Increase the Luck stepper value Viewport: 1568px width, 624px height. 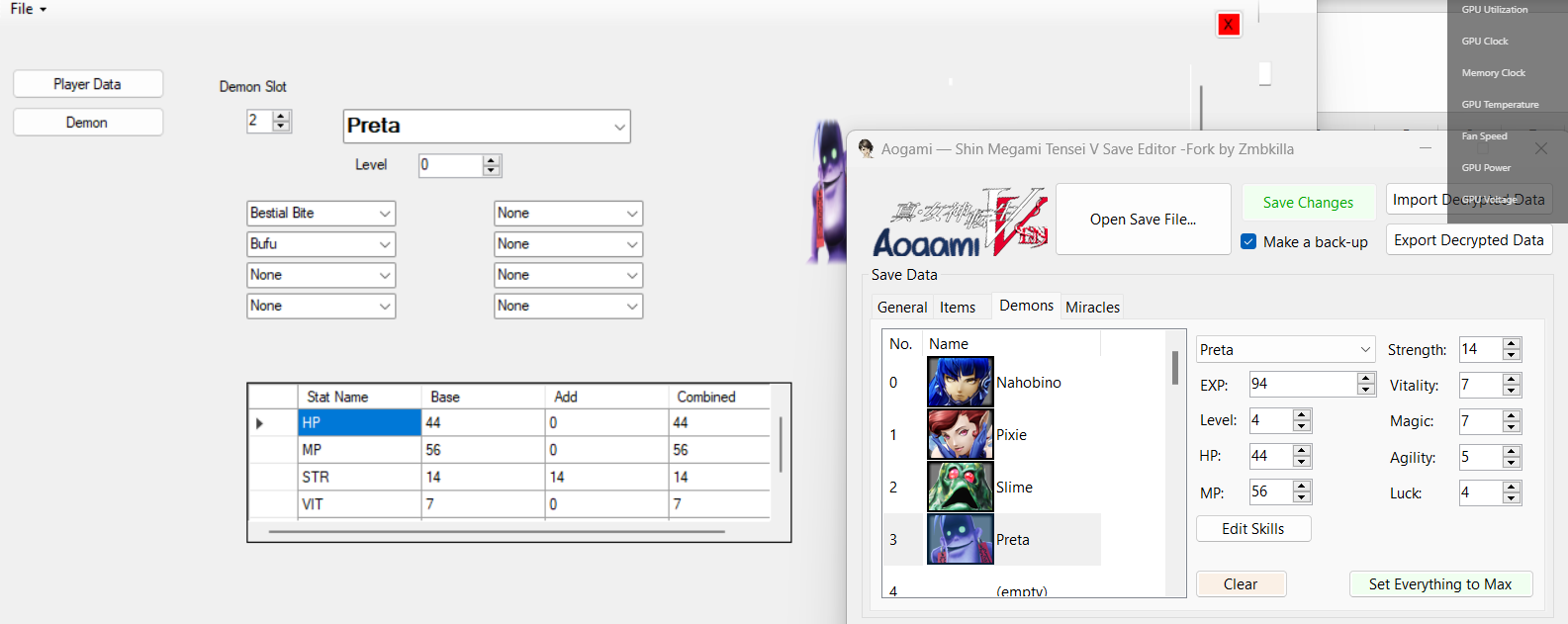(1511, 487)
